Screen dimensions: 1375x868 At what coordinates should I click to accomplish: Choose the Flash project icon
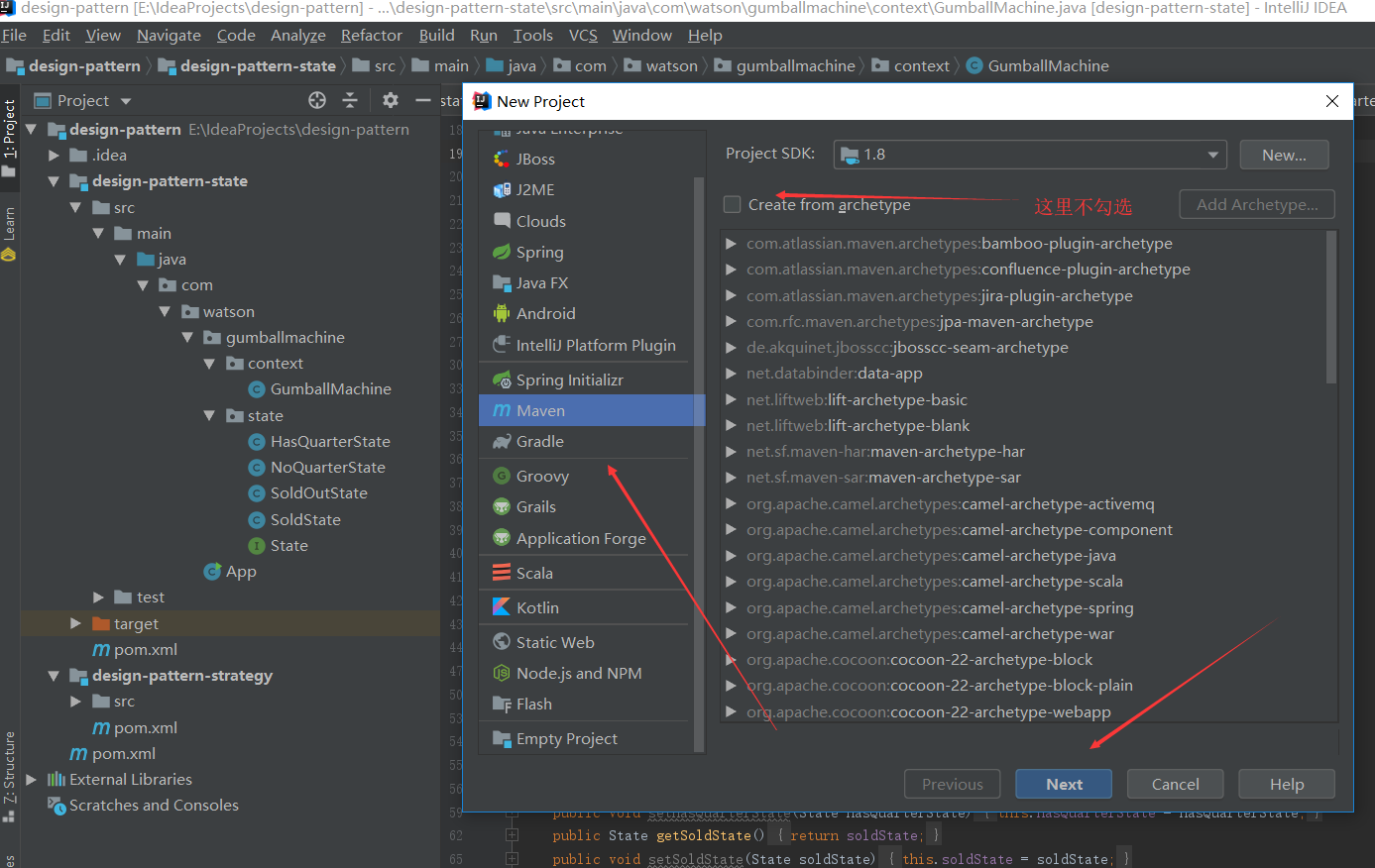(x=502, y=704)
